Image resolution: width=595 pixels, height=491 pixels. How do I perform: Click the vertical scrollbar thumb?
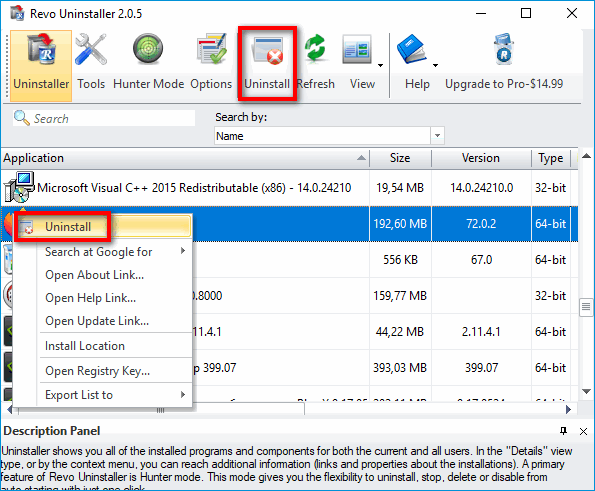point(586,307)
